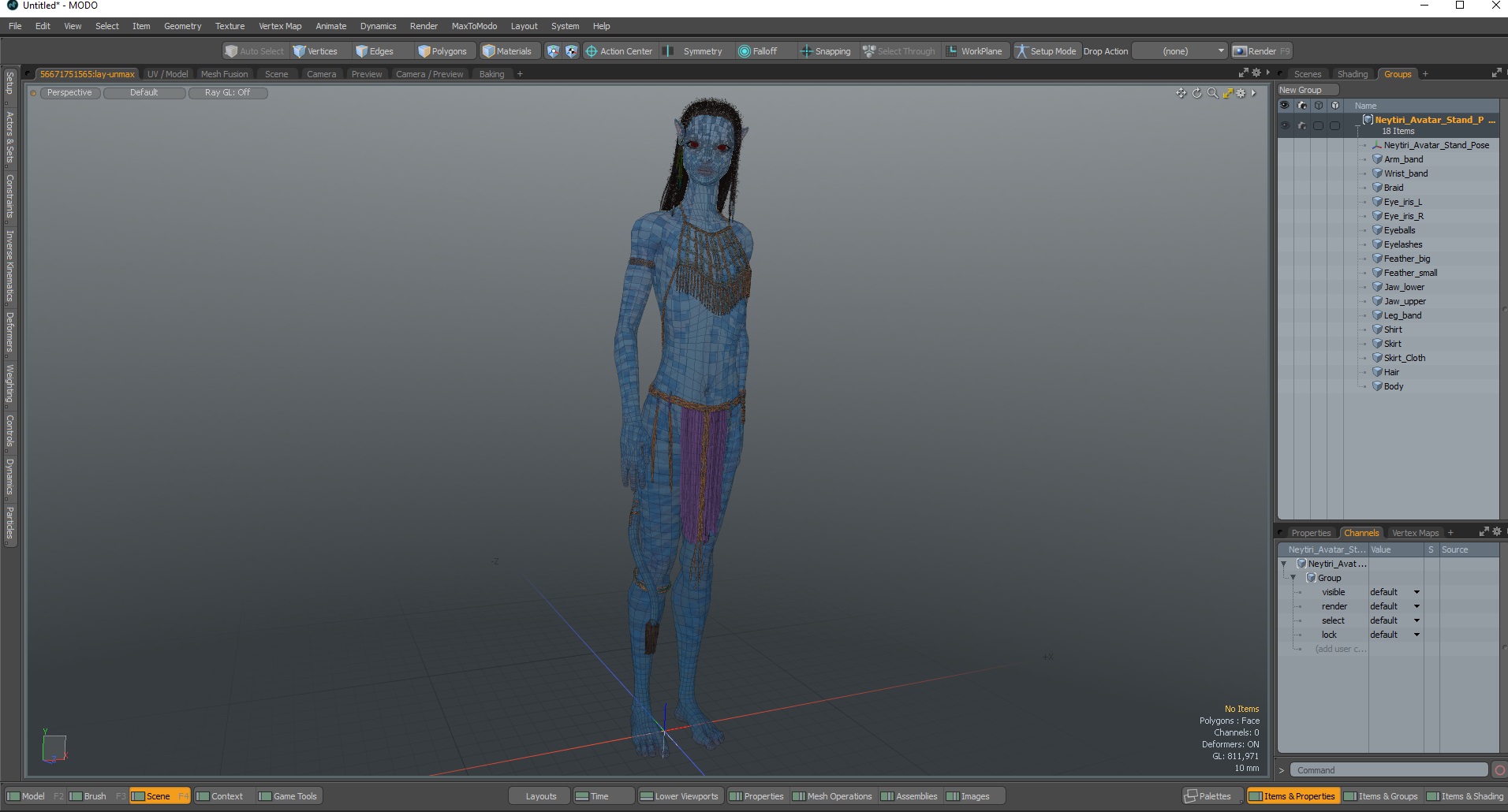
Task: Toggle Select Through option
Action: coord(899,51)
